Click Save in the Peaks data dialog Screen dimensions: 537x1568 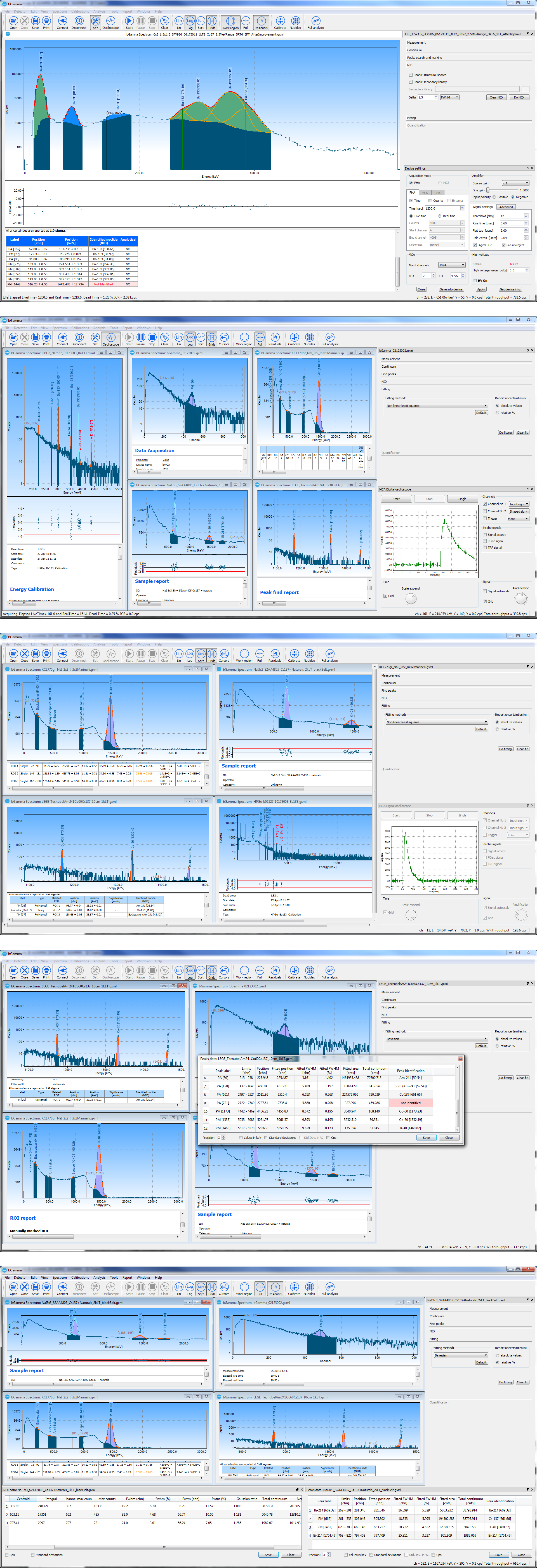pos(426,1137)
